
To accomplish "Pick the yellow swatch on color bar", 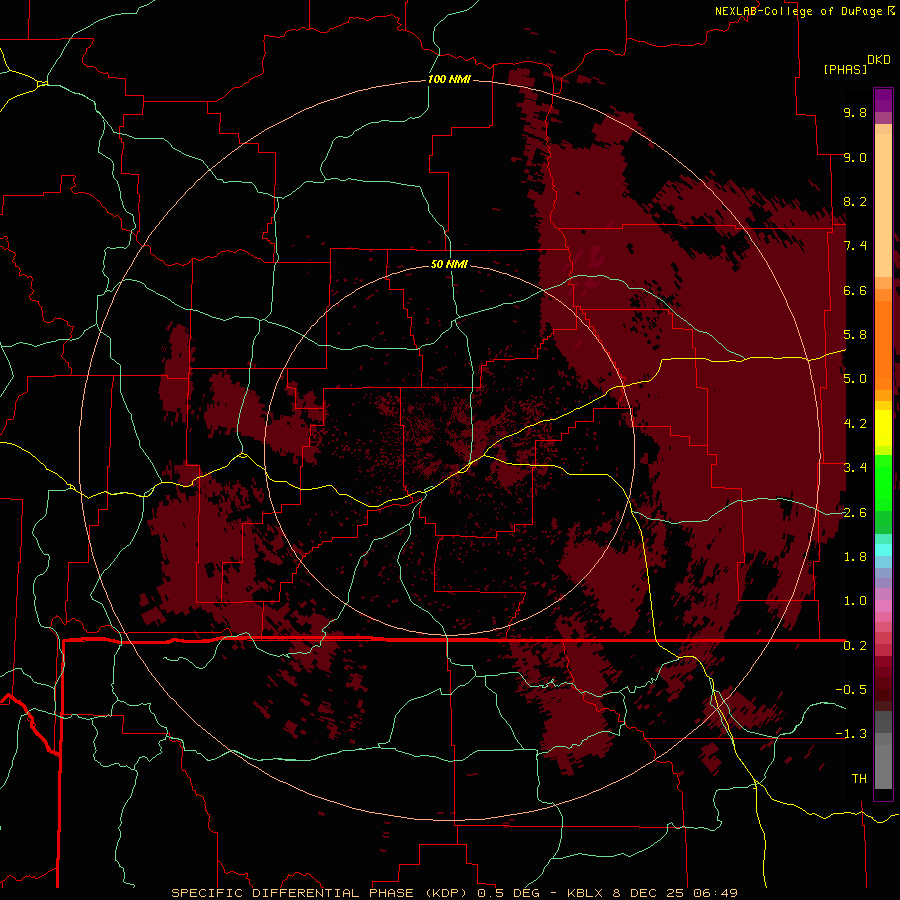I will click(883, 428).
